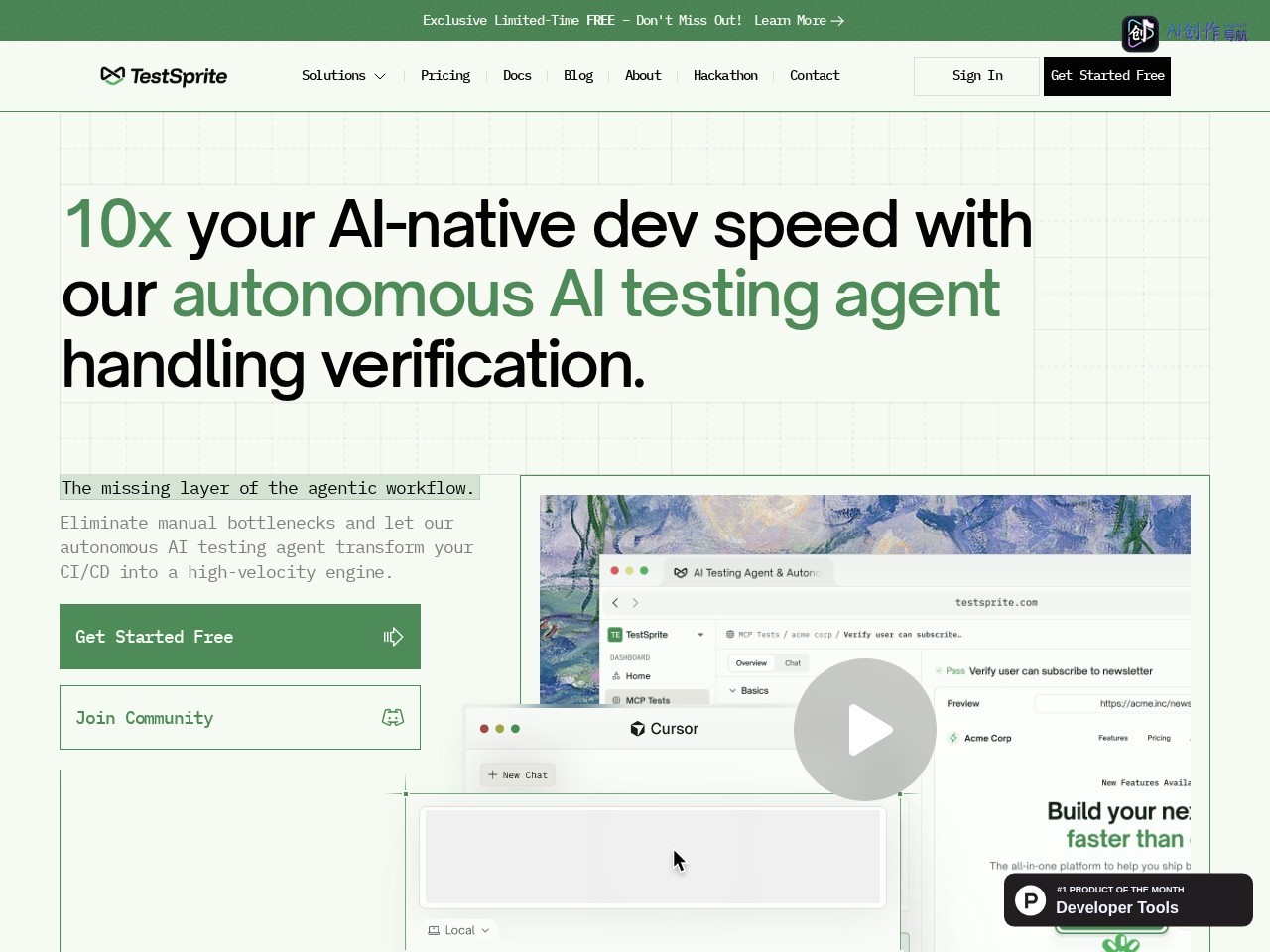Click Home in the demo dashboard sidebar

click(638, 676)
